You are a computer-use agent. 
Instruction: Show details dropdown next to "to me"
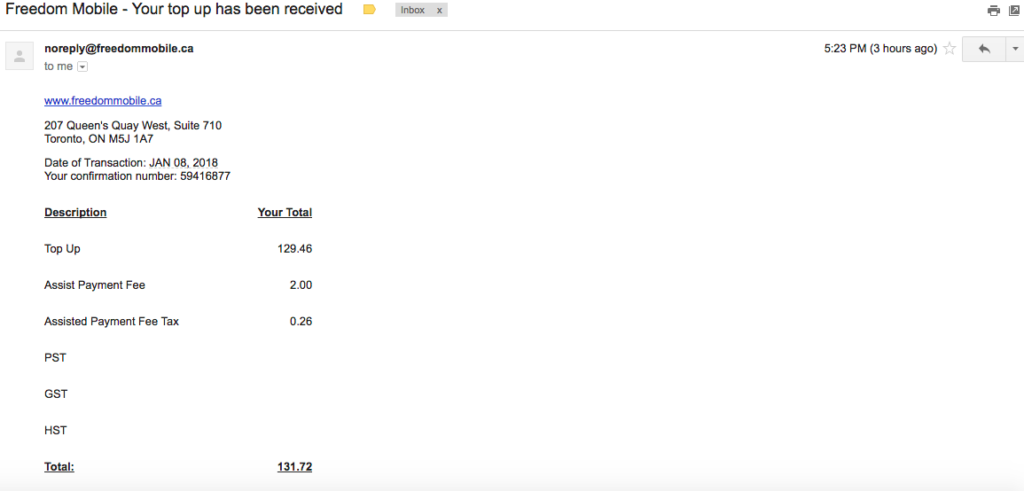click(x=82, y=67)
